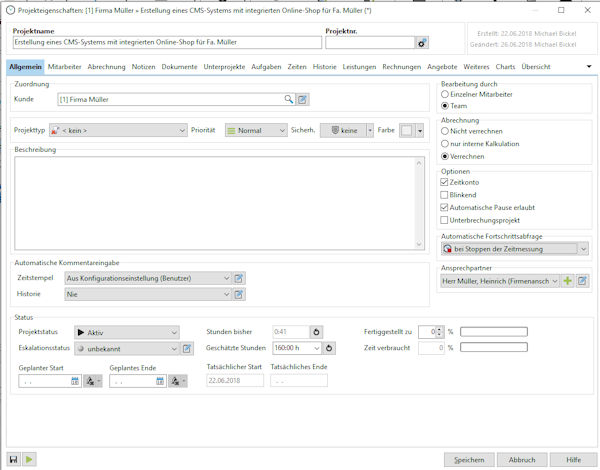The image size is (600, 470).
Task: Click the save disk icon at bottom left
Action: coord(13,459)
